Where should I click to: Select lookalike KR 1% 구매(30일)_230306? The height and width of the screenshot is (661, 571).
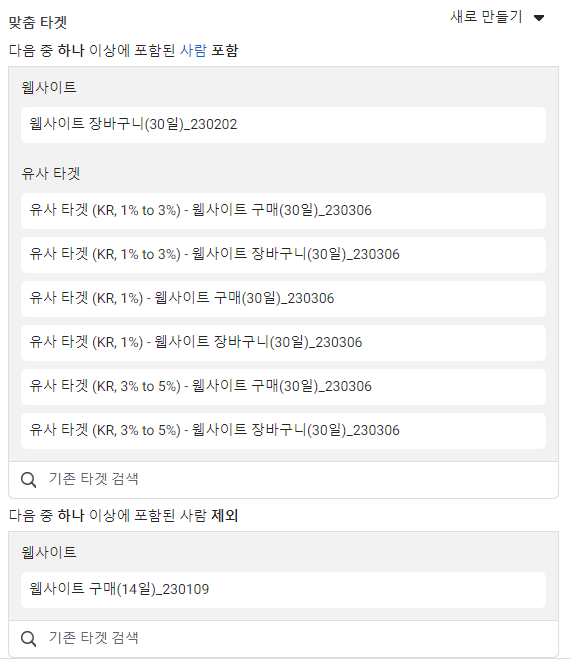point(283,298)
